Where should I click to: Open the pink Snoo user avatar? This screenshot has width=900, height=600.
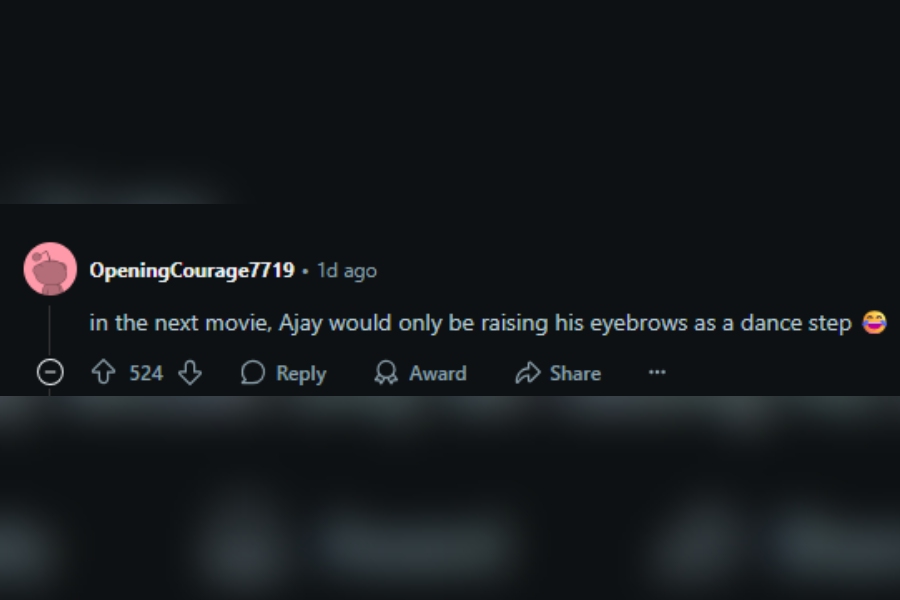[x=50, y=269]
